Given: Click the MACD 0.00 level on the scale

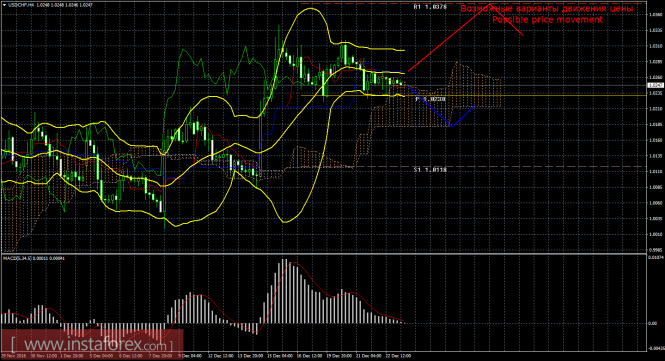Looking at the screenshot, I should tap(653, 323).
